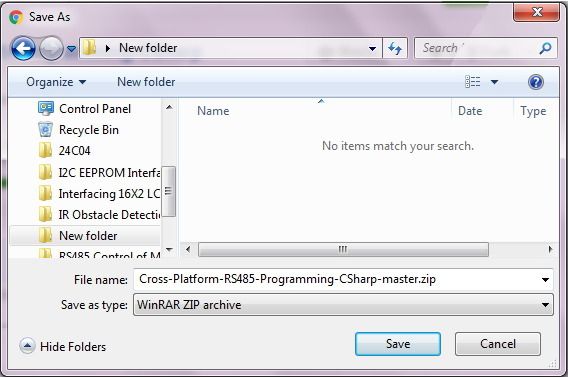Open the Save as type combo box
Viewport: 568px width, 378px height.
343,305
